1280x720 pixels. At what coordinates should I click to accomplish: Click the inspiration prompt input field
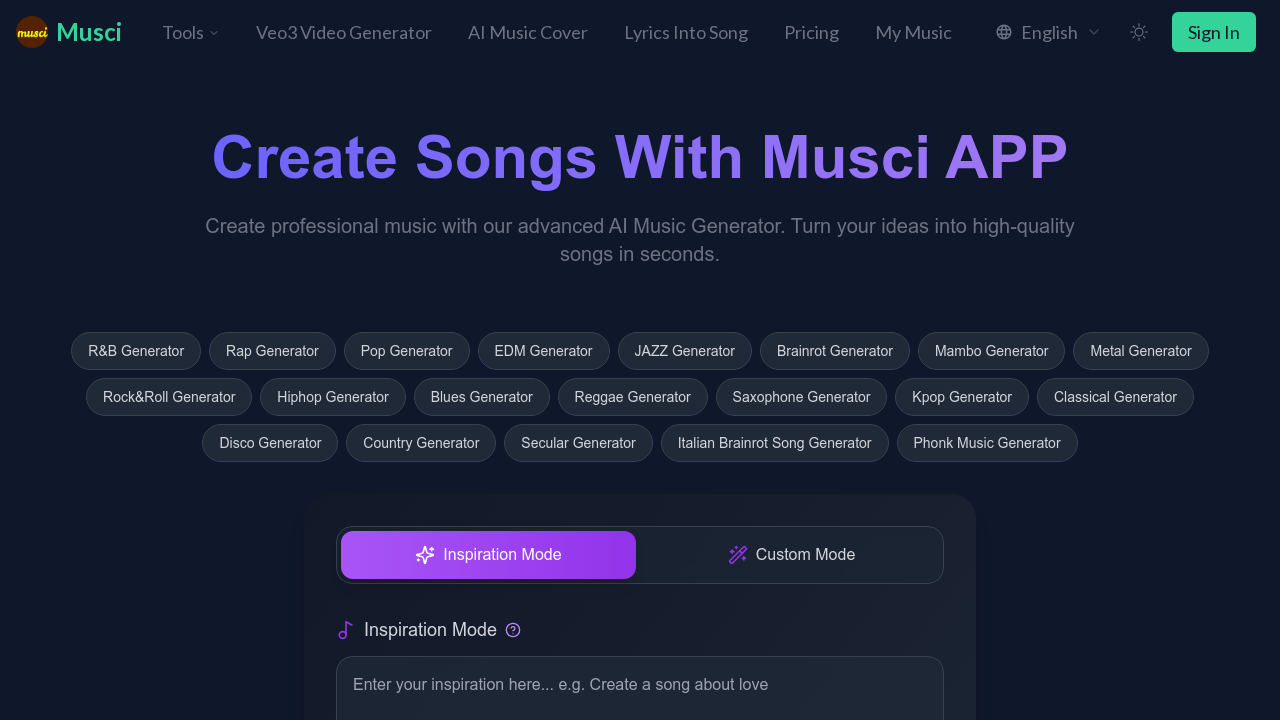[x=640, y=685]
